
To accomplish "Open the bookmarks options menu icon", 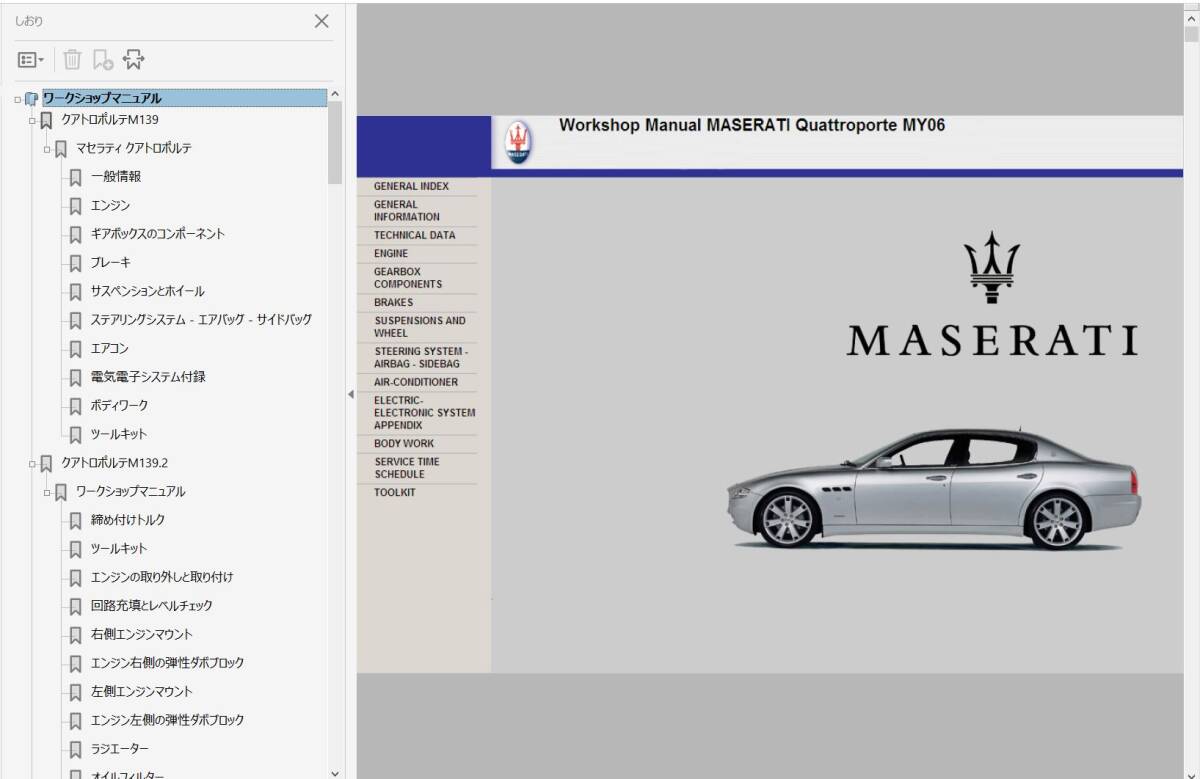I will [x=30, y=60].
